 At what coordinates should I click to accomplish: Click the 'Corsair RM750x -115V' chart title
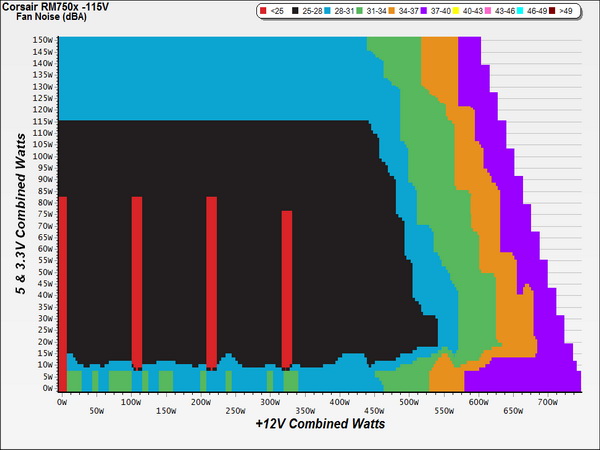point(55,7)
